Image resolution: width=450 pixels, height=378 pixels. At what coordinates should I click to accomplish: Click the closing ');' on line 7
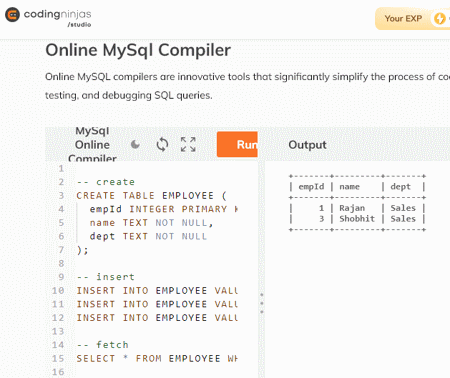pos(82,250)
